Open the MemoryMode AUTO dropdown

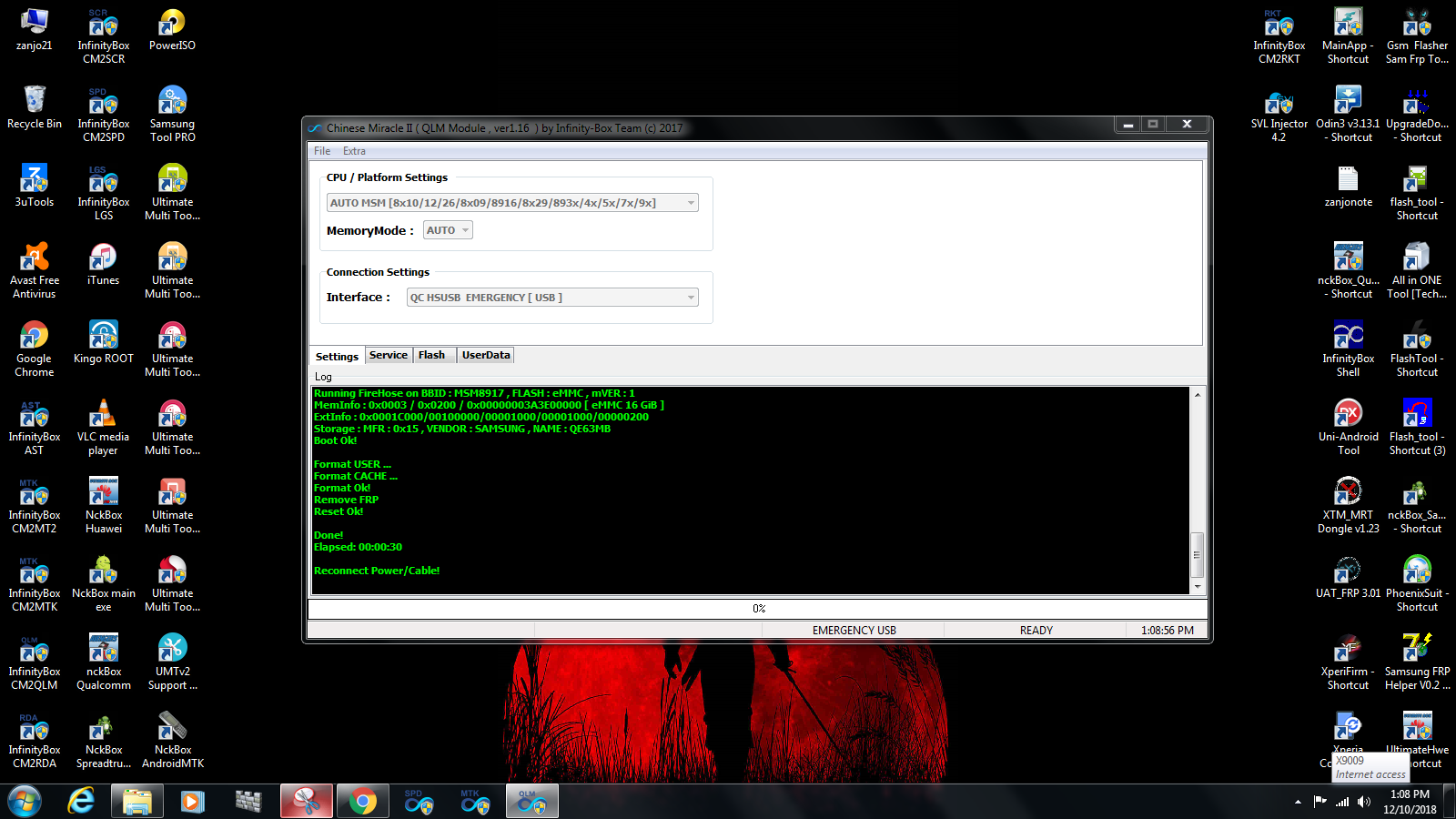click(x=448, y=230)
